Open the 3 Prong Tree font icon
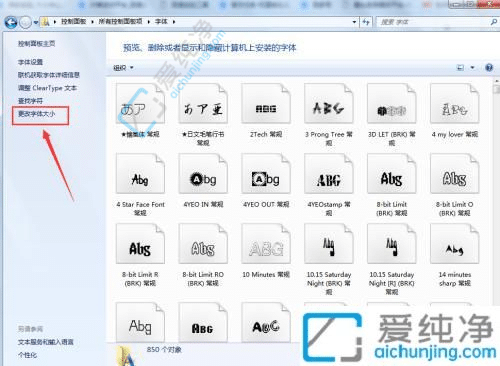 click(x=329, y=104)
